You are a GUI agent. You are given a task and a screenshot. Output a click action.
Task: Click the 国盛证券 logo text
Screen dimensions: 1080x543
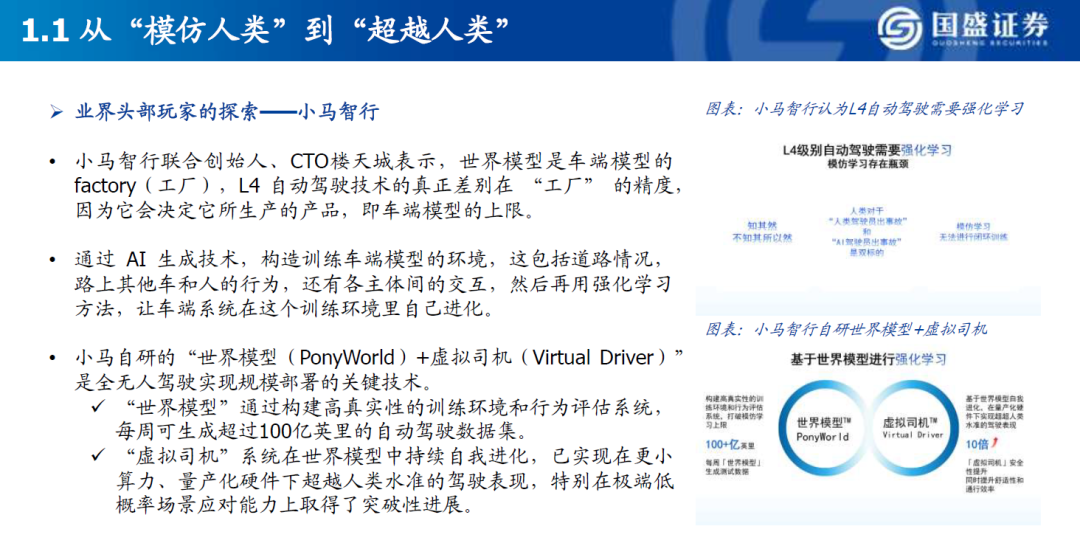(990, 25)
